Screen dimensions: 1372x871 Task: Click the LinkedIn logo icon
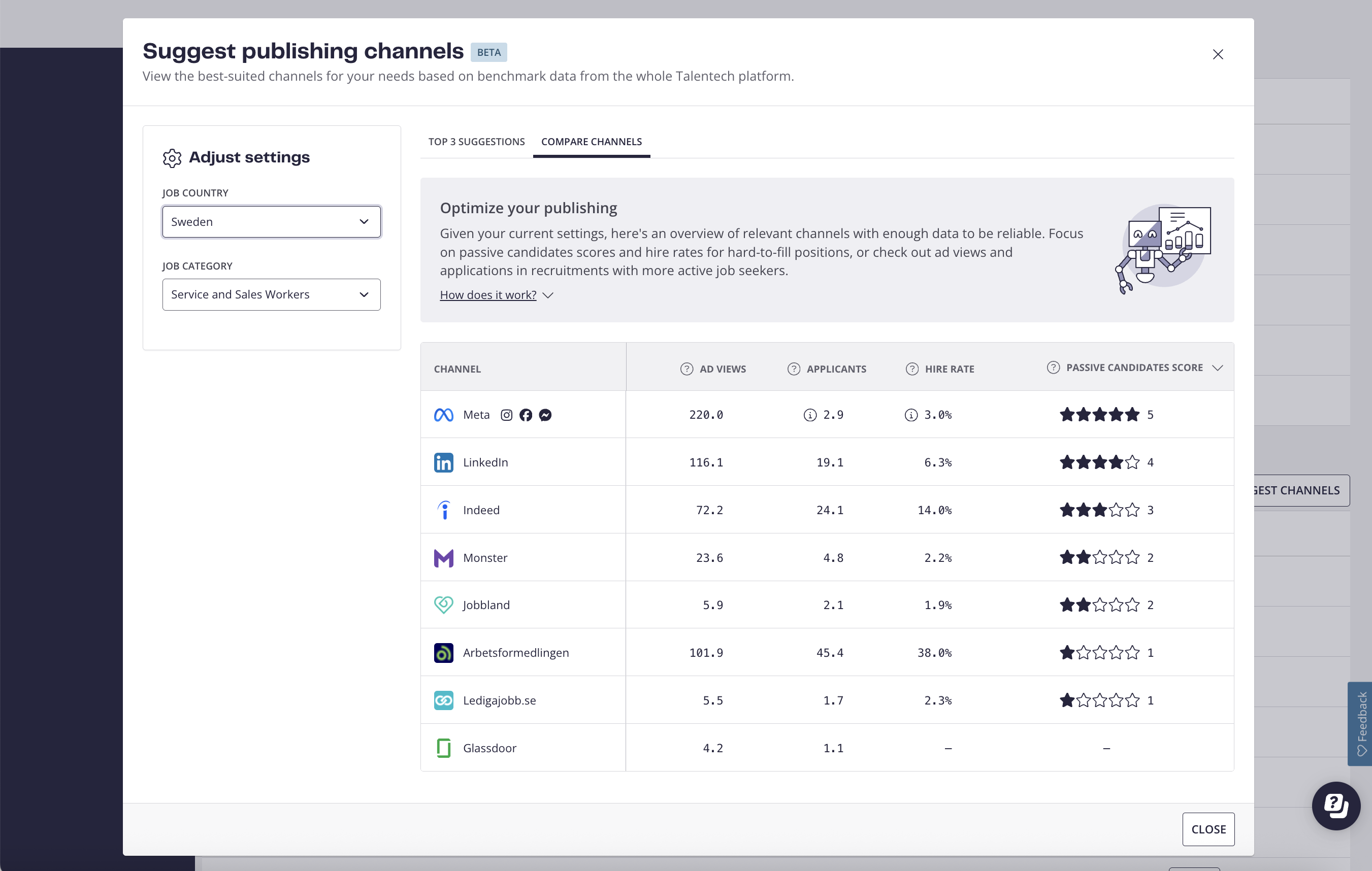tap(443, 462)
